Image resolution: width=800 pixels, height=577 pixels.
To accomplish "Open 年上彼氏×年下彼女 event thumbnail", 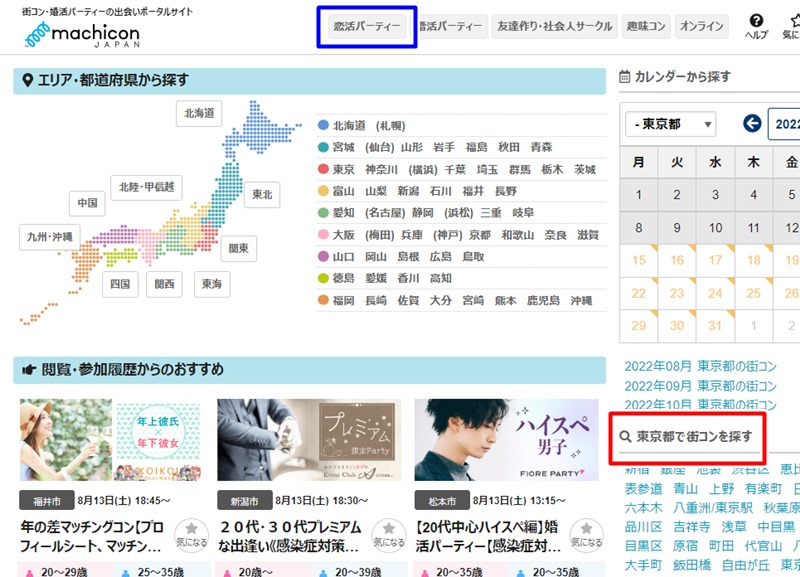I will tap(110, 440).
